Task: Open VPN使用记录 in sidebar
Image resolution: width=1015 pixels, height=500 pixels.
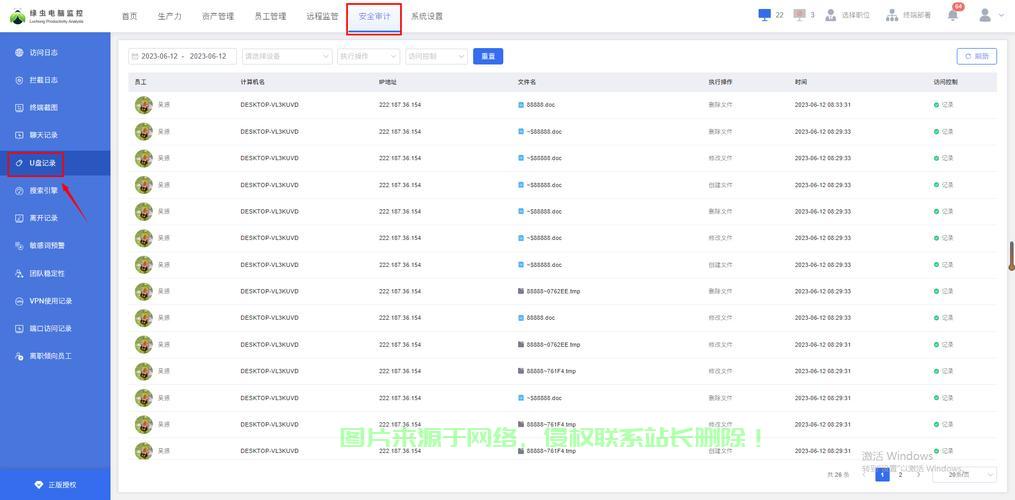Action: click(50, 301)
